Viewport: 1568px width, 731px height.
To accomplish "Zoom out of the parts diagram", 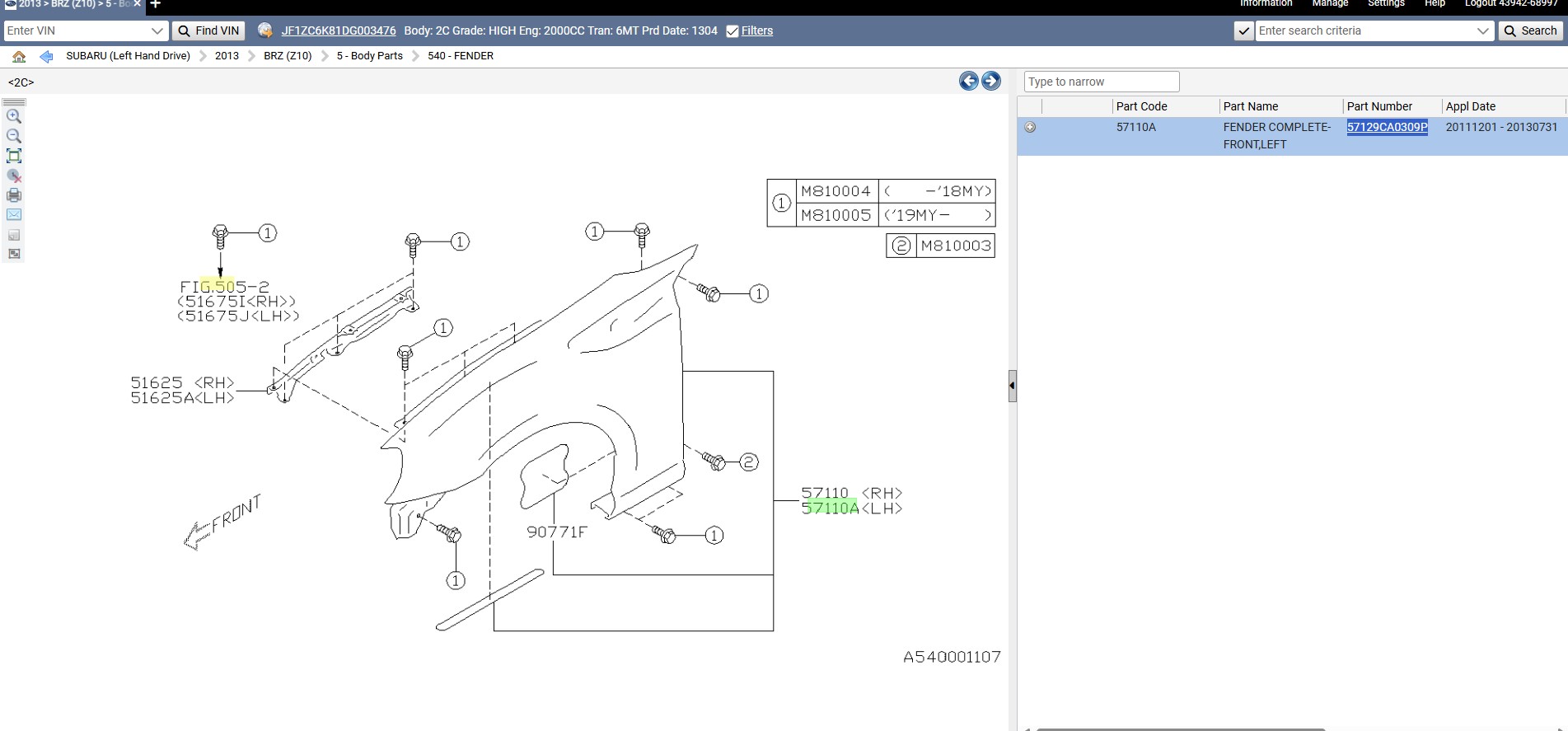I will point(14,136).
